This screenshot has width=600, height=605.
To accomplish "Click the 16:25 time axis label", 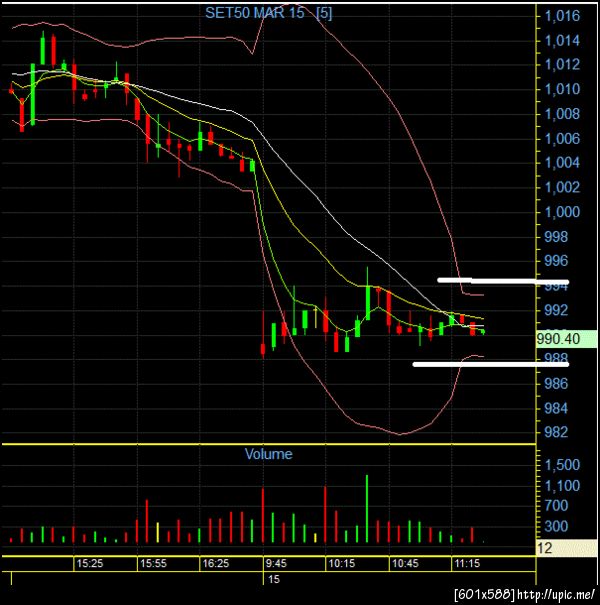I will click(216, 563).
